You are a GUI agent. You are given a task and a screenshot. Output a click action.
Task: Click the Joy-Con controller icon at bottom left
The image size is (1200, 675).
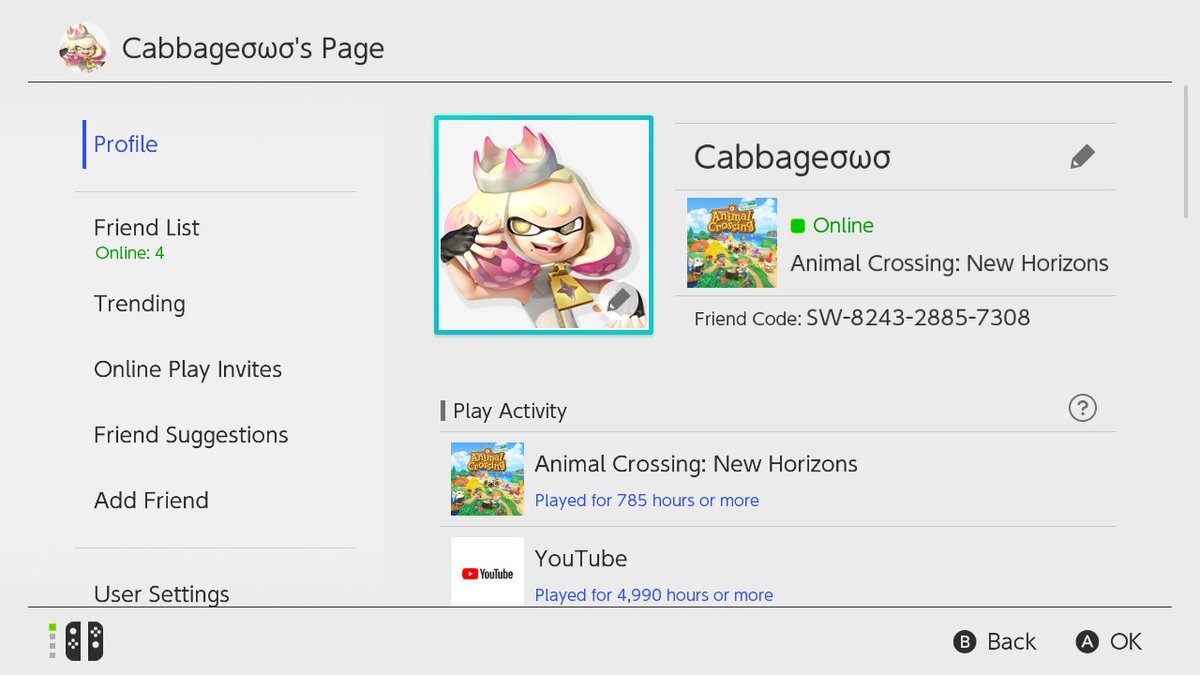(84, 641)
